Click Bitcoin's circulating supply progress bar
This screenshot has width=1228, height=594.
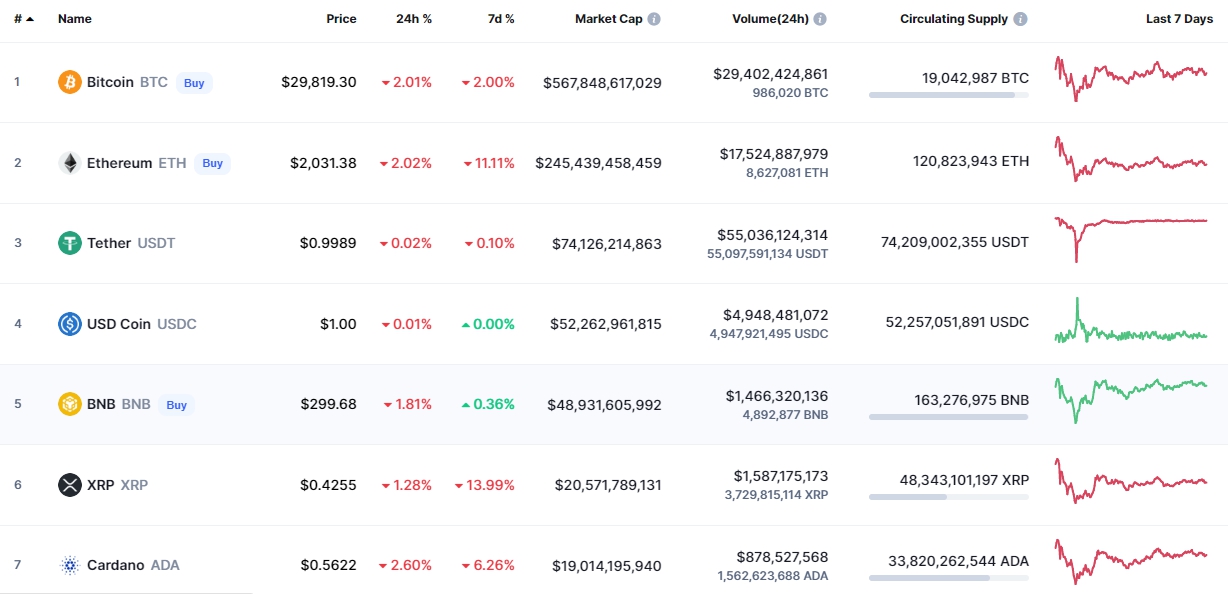pyautogui.click(x=949, y=95)
